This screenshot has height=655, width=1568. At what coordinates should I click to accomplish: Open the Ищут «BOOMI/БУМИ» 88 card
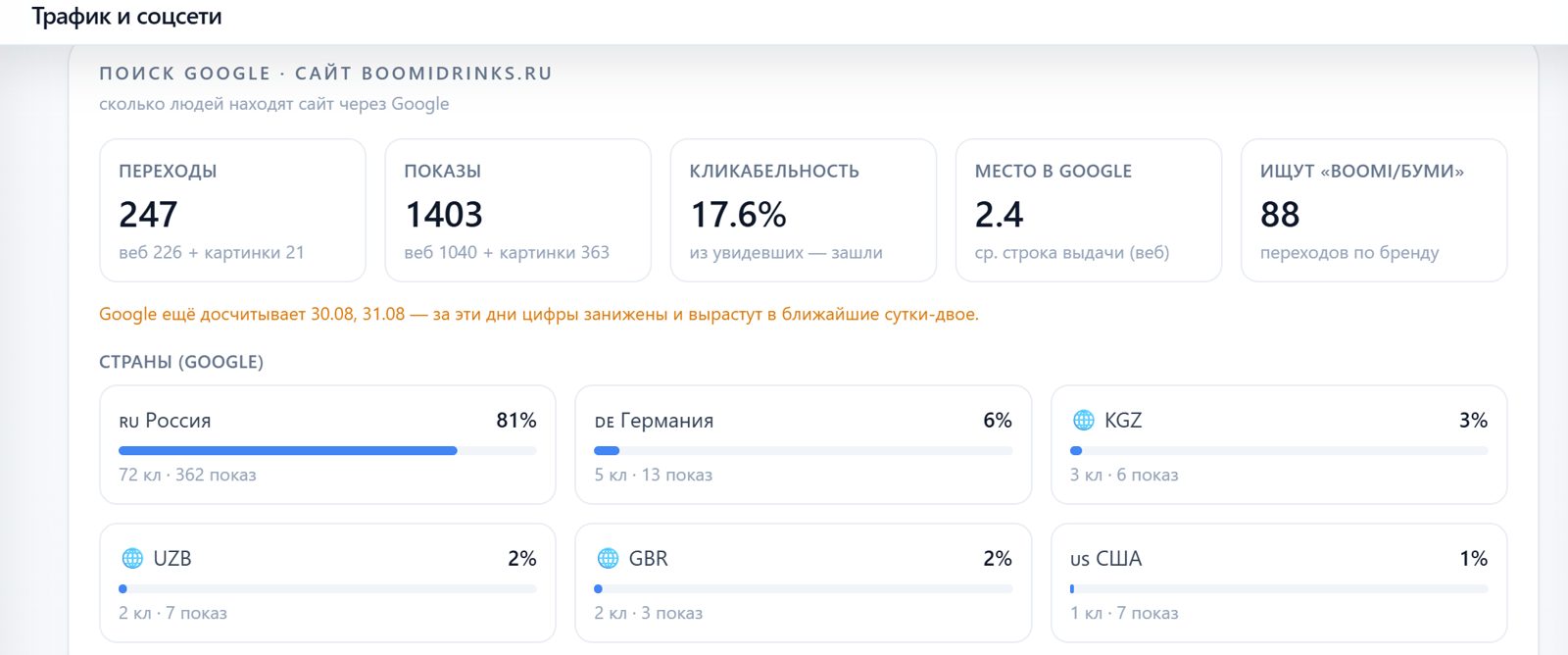click(x=1374, y=211)
